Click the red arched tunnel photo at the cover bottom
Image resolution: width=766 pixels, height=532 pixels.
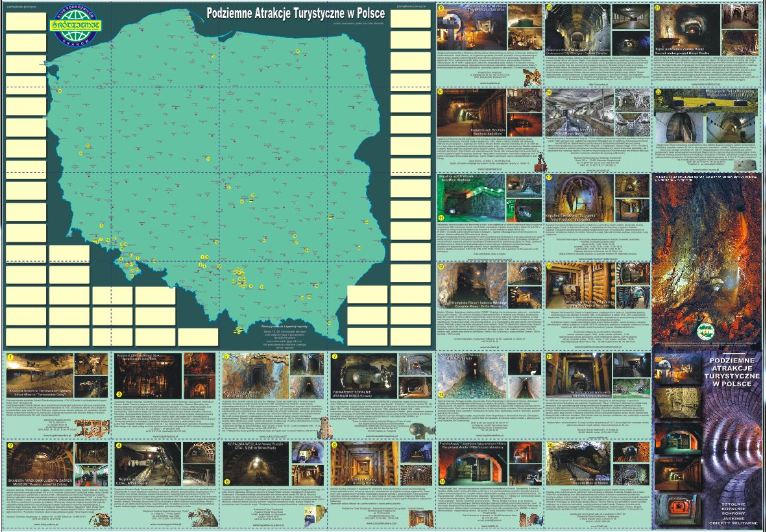tap(708, 450)
